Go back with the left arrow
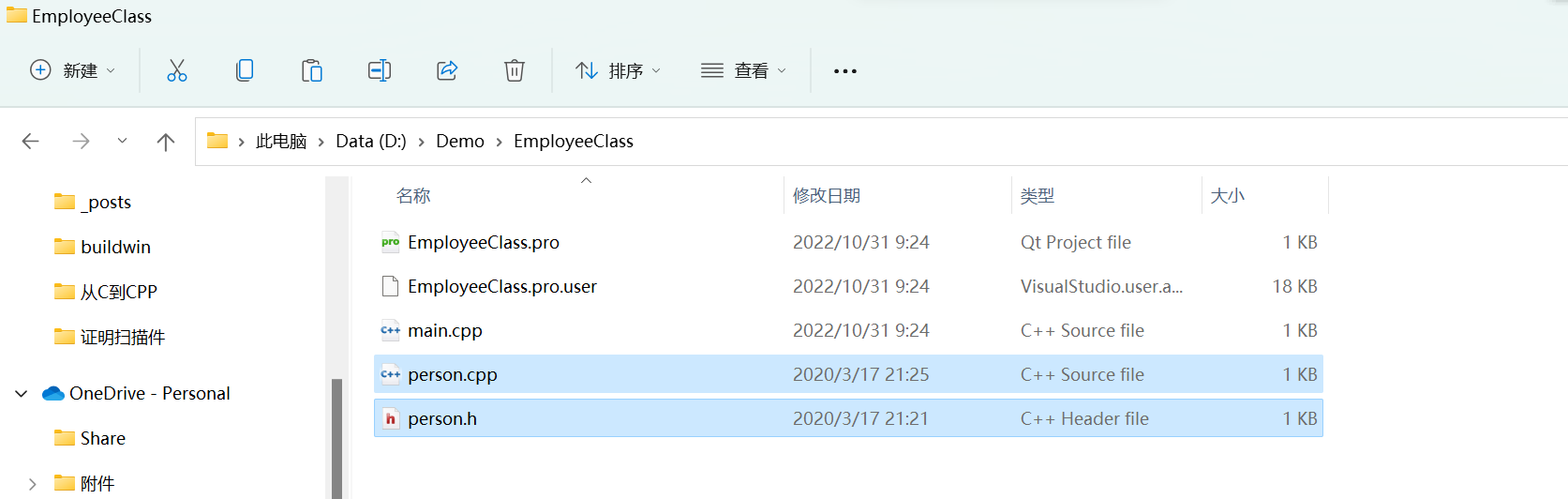This screenshot has width=1568, height=499. click(x=31, y=142)
